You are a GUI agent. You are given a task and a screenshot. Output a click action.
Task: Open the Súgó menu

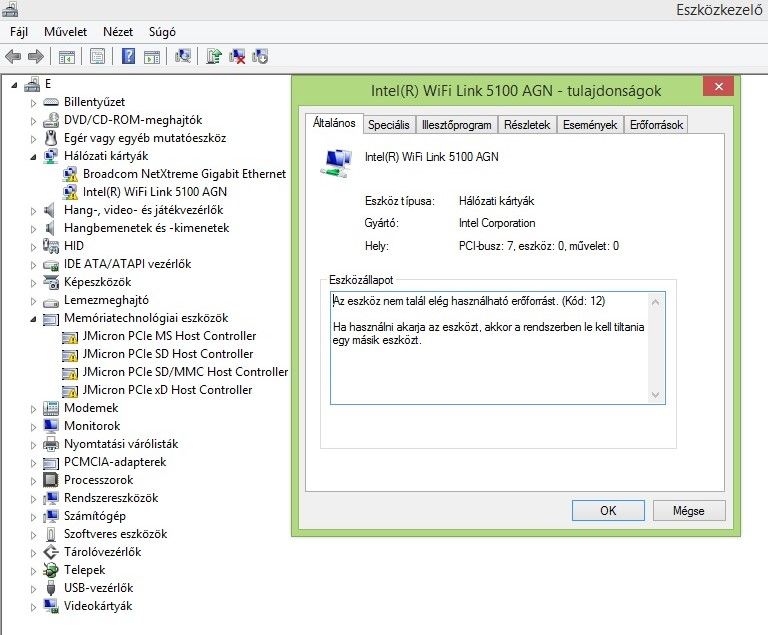pyautogui.click(x=162, y=32)
